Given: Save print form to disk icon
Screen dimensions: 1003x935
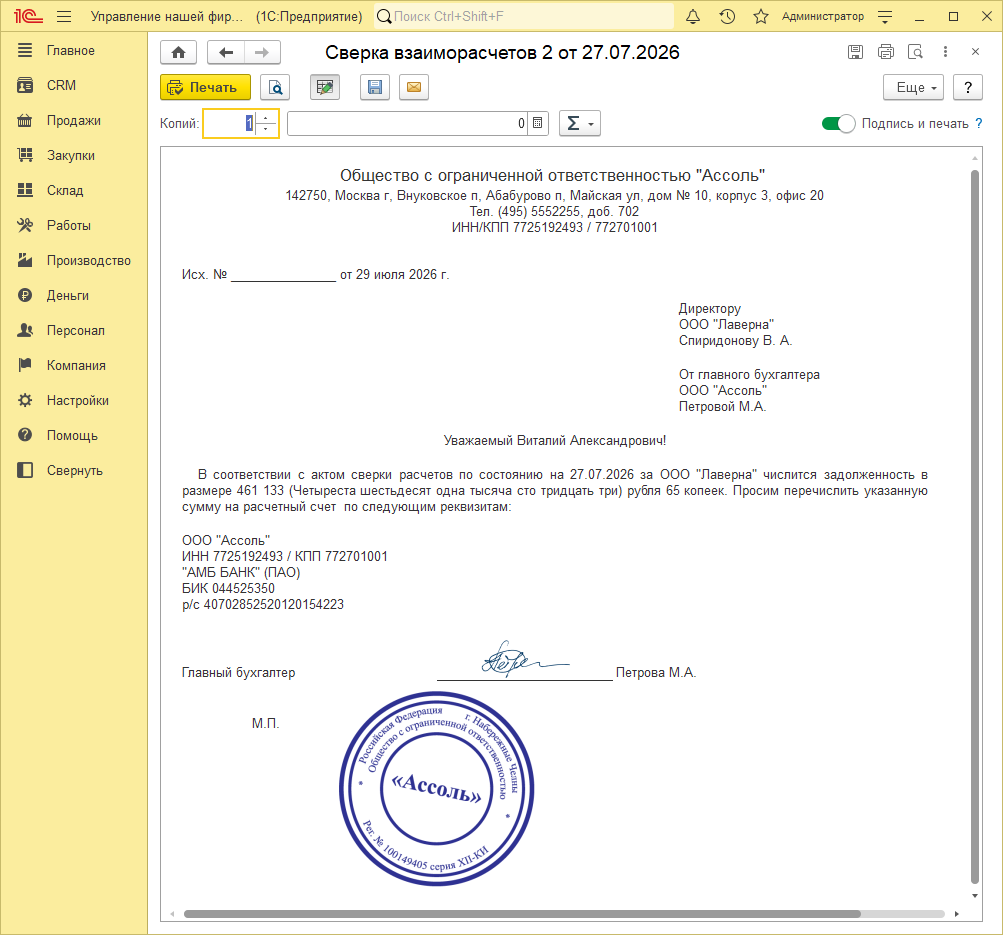Looking at the screenshot, I should pyautogui.click(x=375, y=88).
